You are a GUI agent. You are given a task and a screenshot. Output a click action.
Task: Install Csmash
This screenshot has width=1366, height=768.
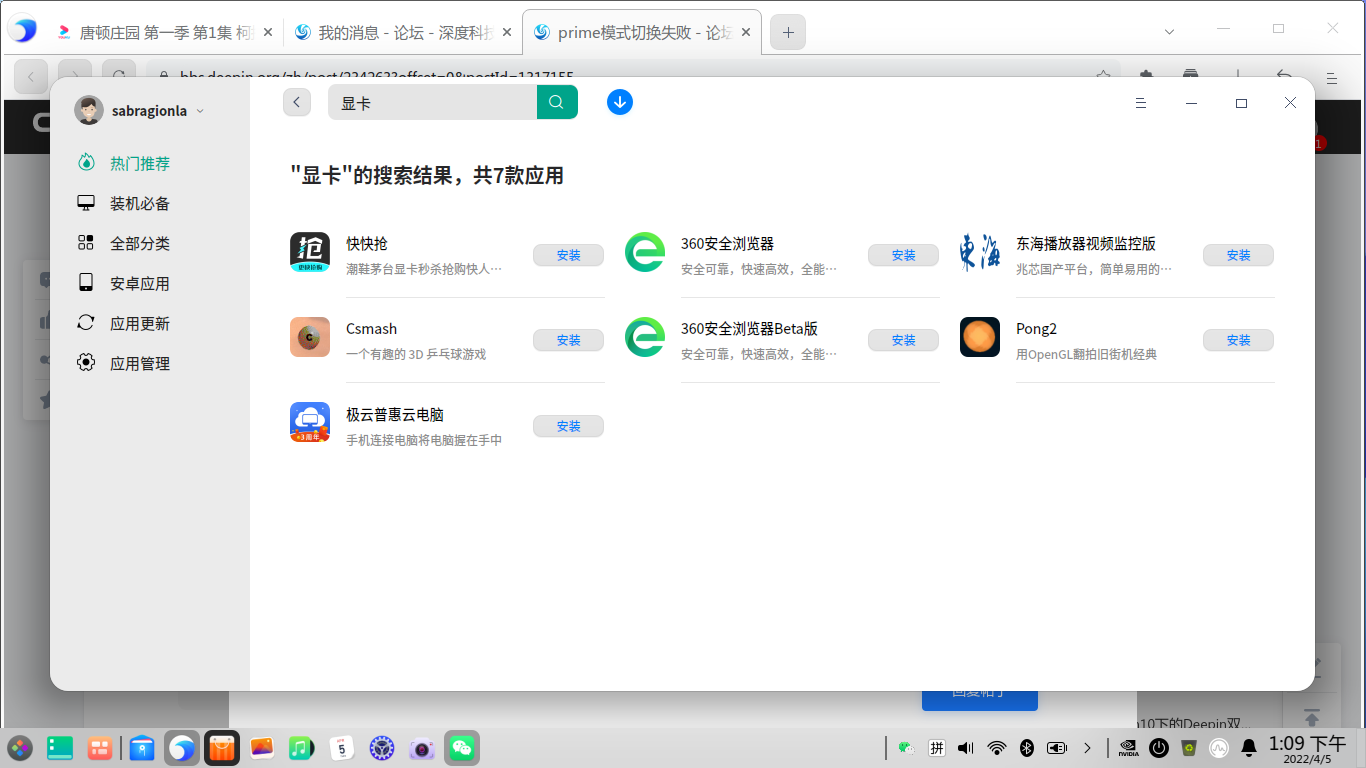point(568,340)
